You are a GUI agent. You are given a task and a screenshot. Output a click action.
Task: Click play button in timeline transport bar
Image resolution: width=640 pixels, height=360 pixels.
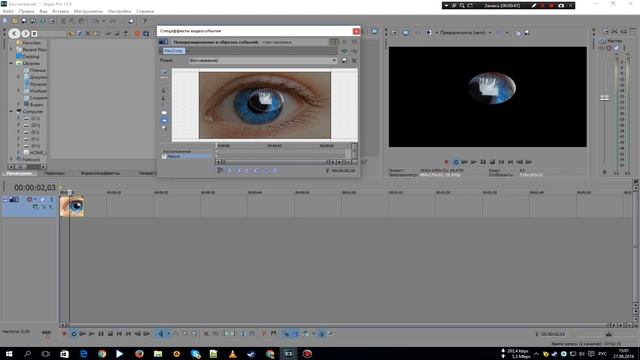(x=91, y=333)
